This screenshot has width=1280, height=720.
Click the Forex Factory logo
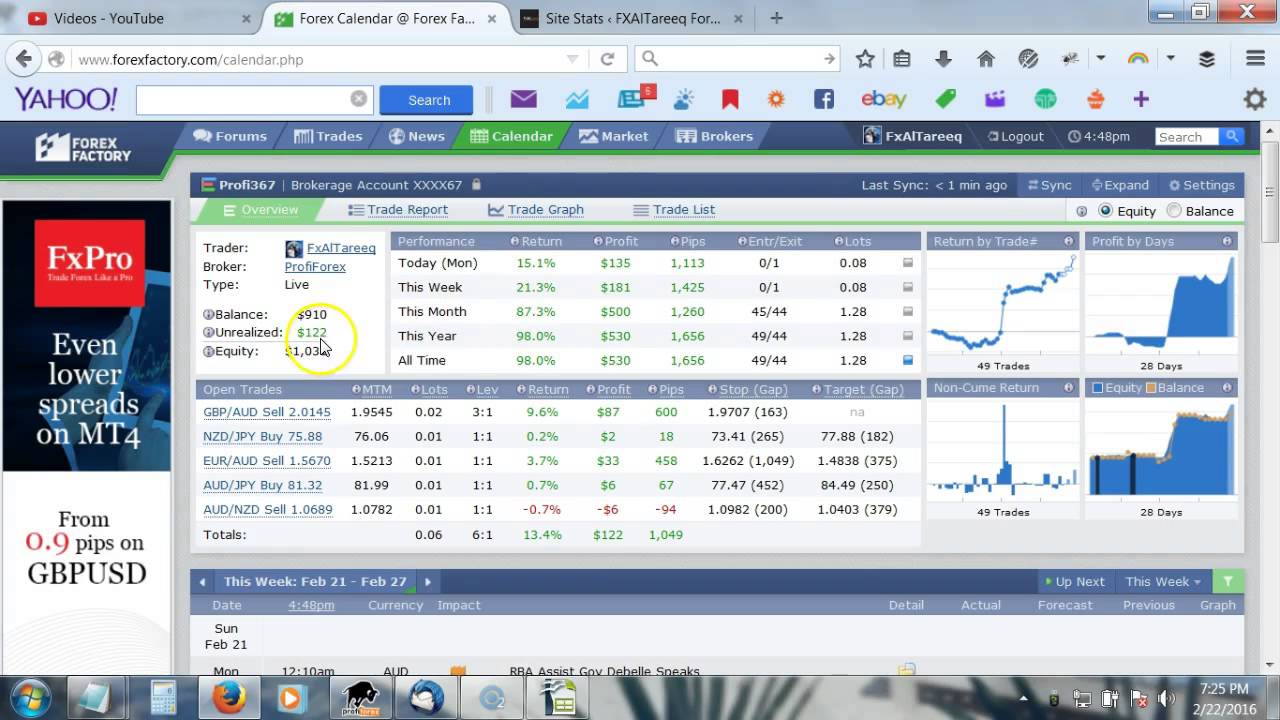[x=84, y=148]
